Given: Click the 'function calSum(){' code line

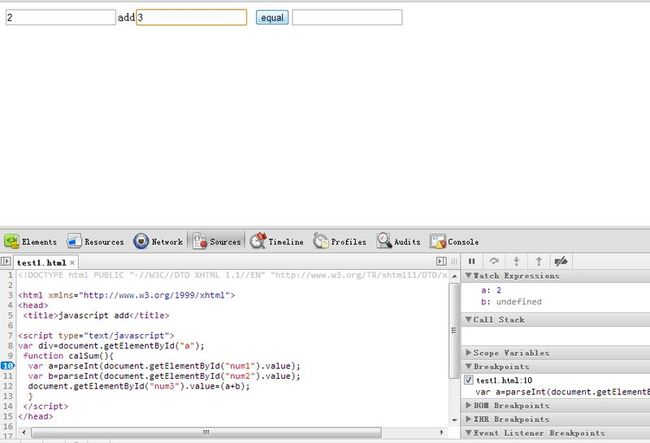Looking at the screenshot, I should pyautogui.click(x=68, y=356).
